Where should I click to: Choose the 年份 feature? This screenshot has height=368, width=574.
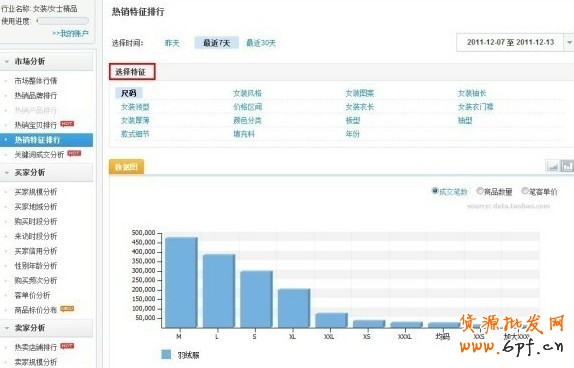353,134
